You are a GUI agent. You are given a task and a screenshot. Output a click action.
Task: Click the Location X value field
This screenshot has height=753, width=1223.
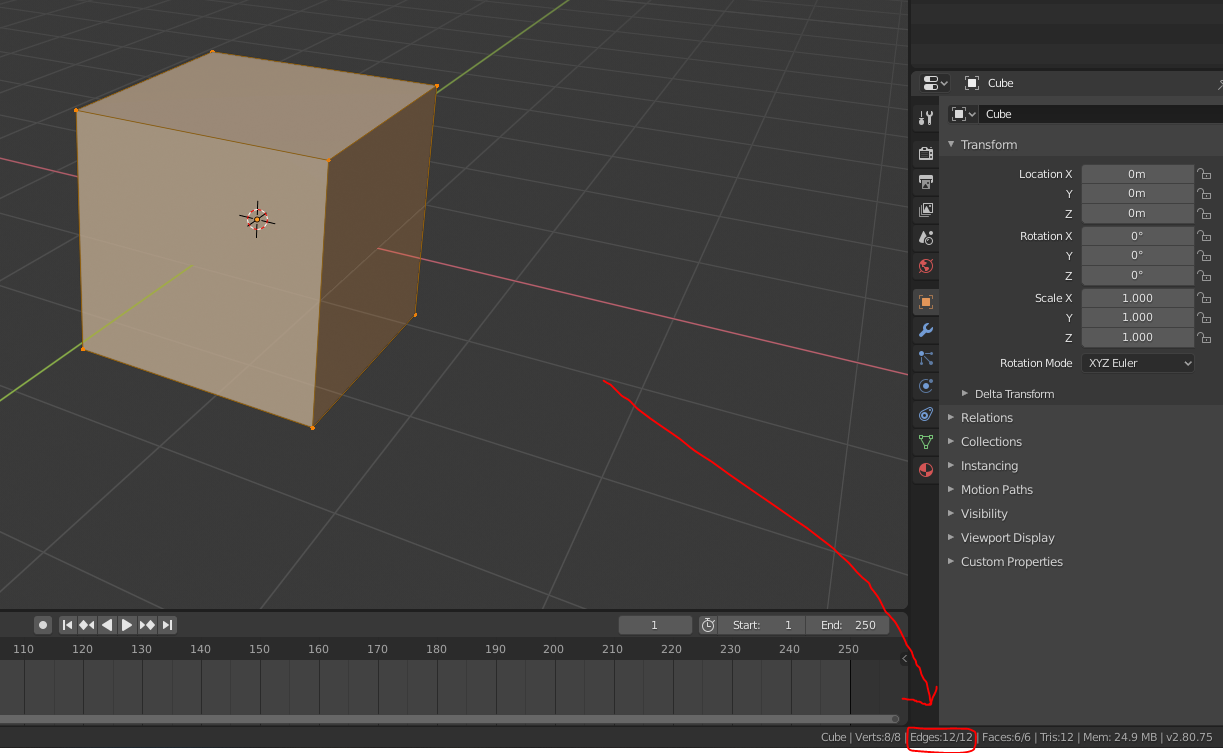point(1138,174)
